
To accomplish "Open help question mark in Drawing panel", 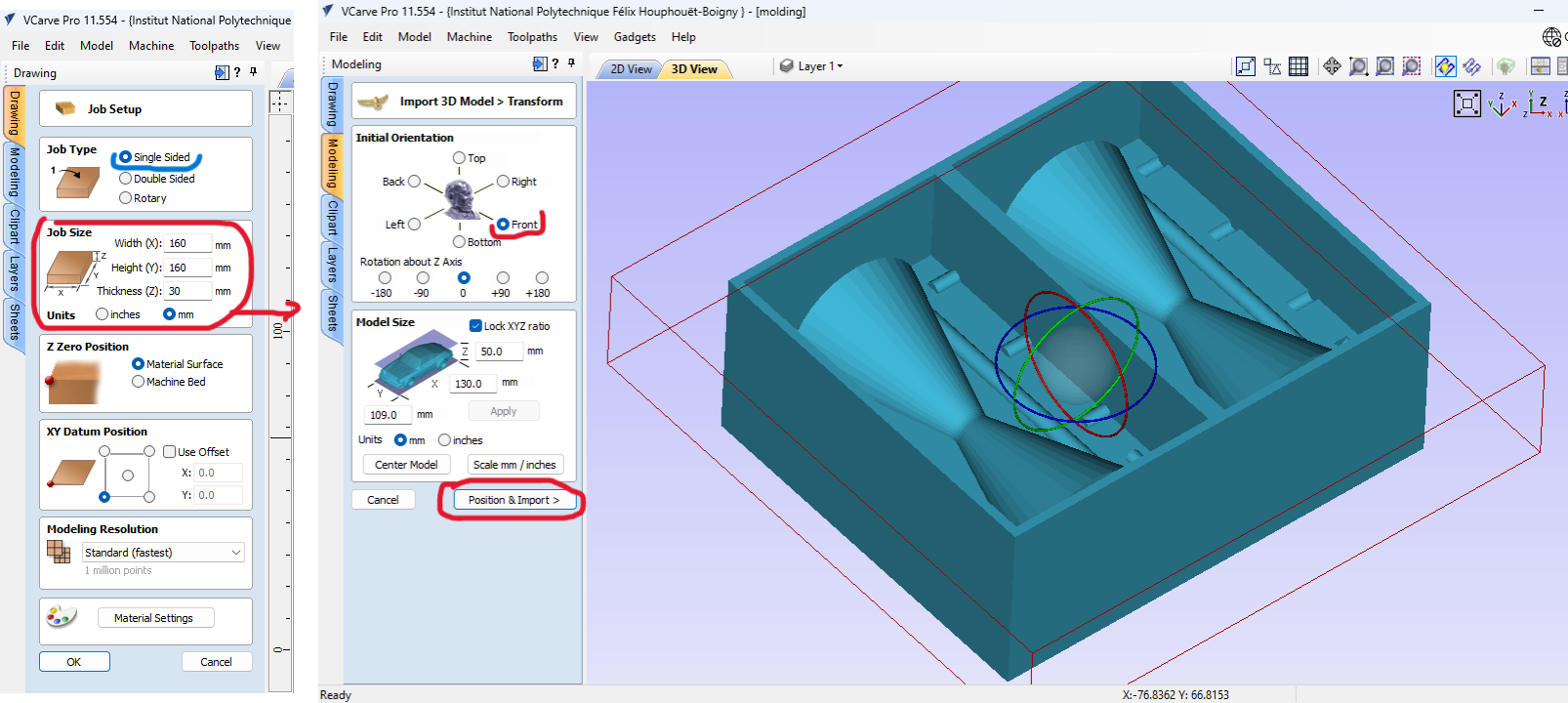I will [x=237, y=72].
